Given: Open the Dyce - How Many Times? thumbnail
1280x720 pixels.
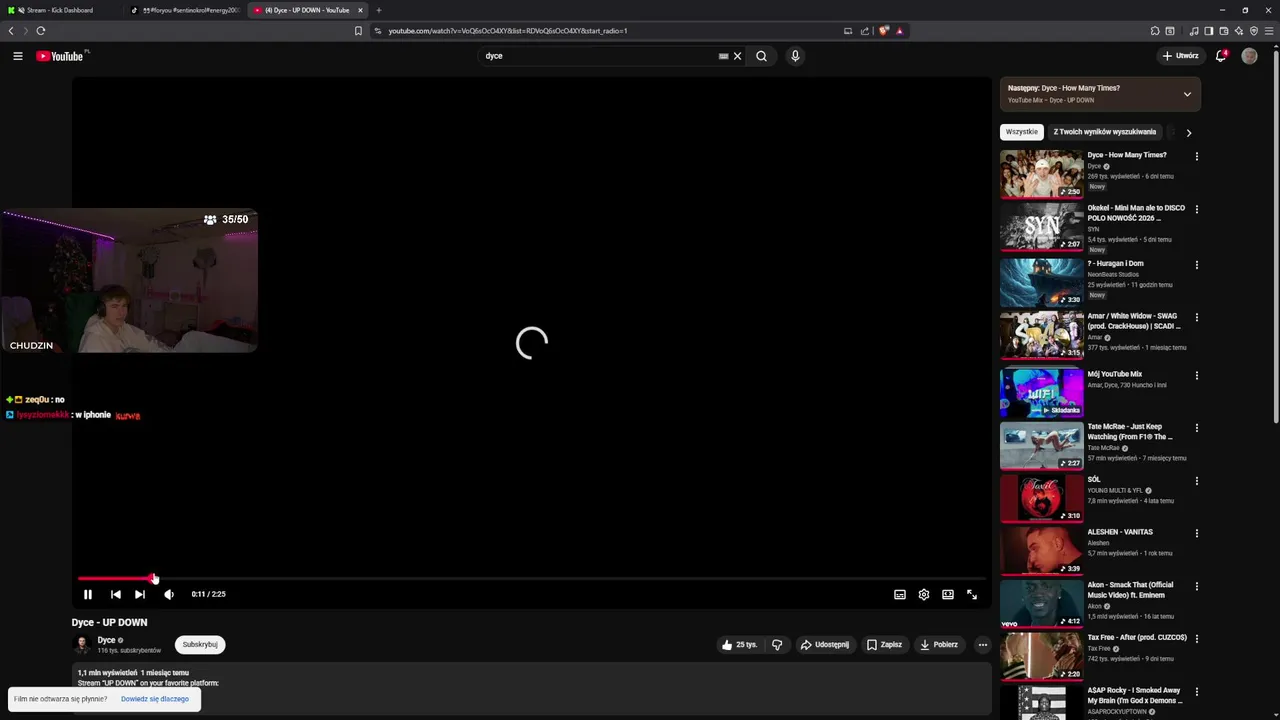Looking at the screenshot, I should point(1041,174).
